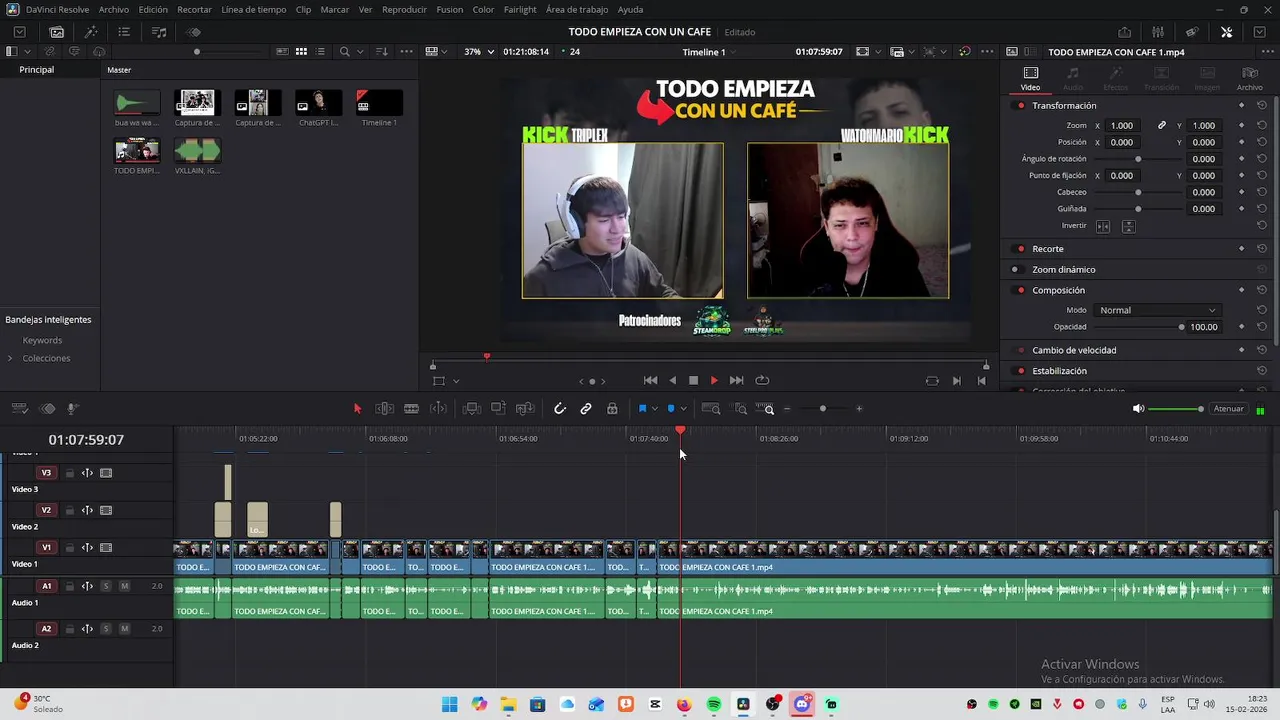Reset the Transformación section parameters

point(1262,105)
